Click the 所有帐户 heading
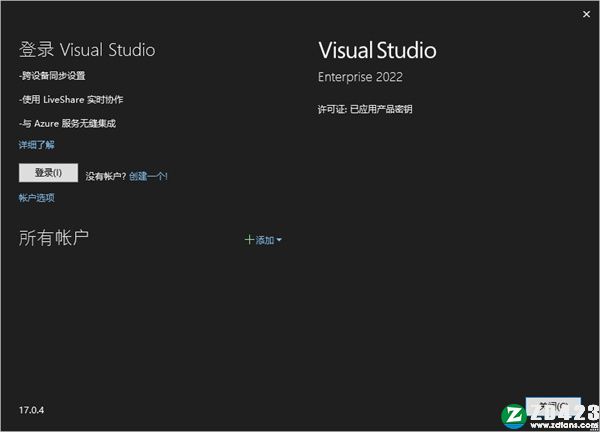600x432 pixels. 54,238
